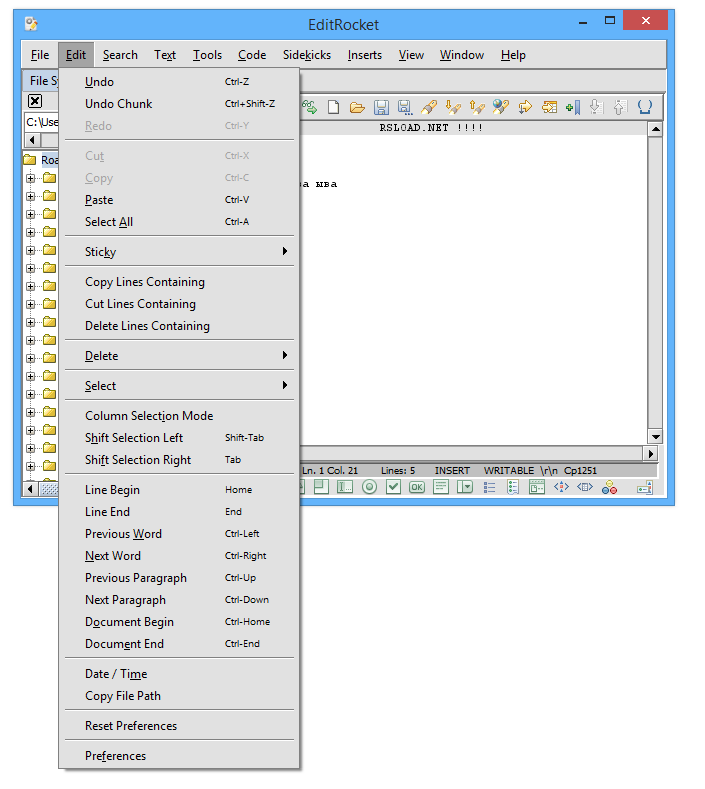Click the marker with globe icon
This screenshot has height=789, width=705.
(x=501, y=107)
